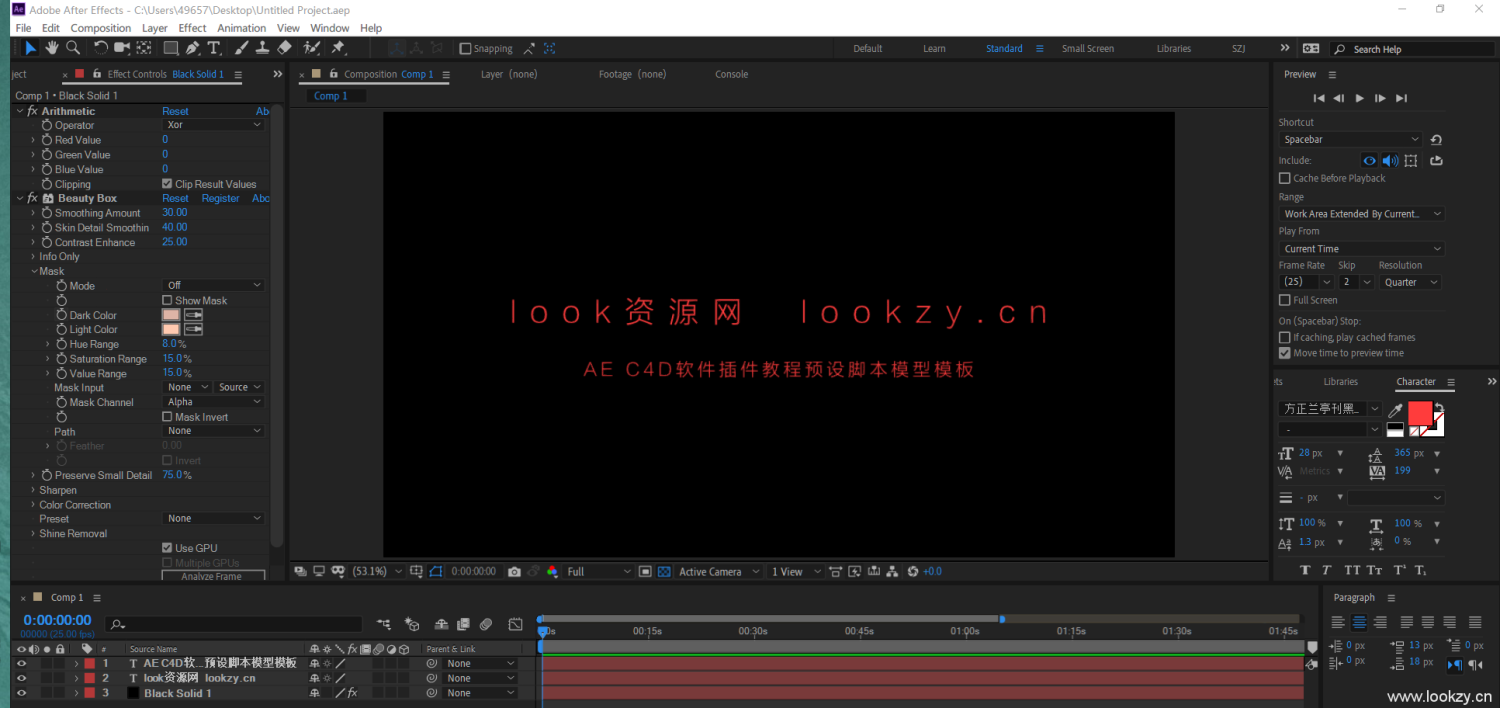This screenshot has height=708, width=1500.
Task: Enable the Show Mask checkbox
Action: (167, 300)
